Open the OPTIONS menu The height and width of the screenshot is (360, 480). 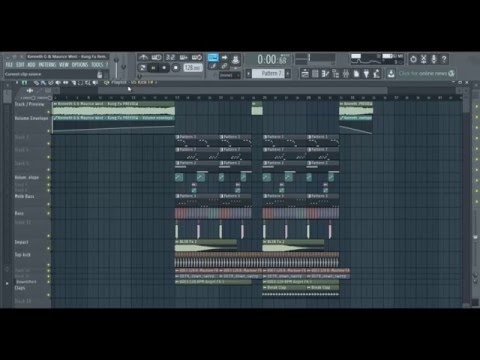(80, 65)
